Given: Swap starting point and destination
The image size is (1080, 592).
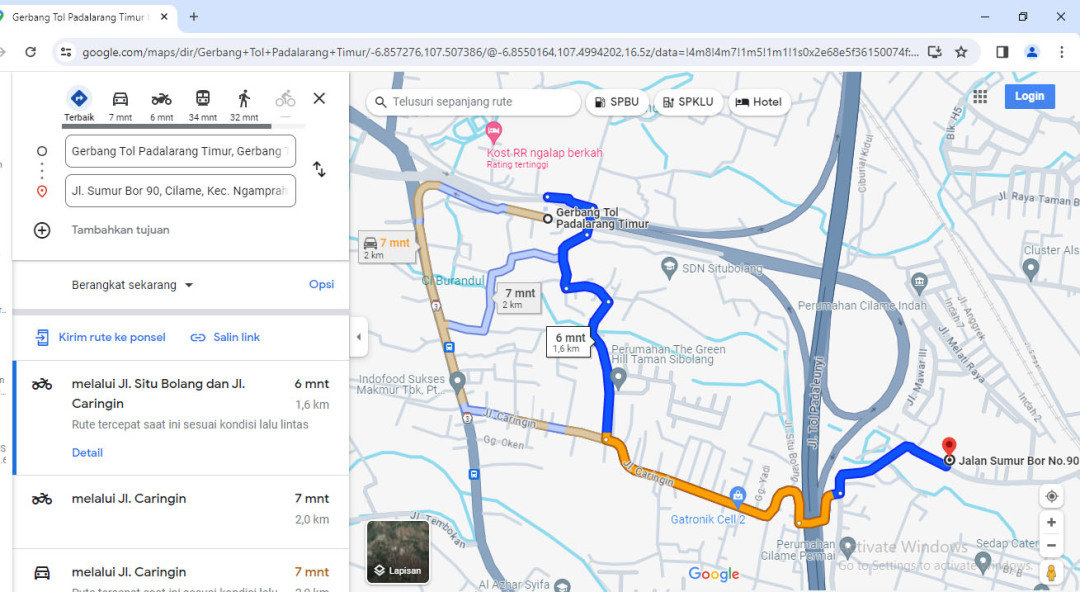Looking at the screenshot, I should click(x=319, y=170).
